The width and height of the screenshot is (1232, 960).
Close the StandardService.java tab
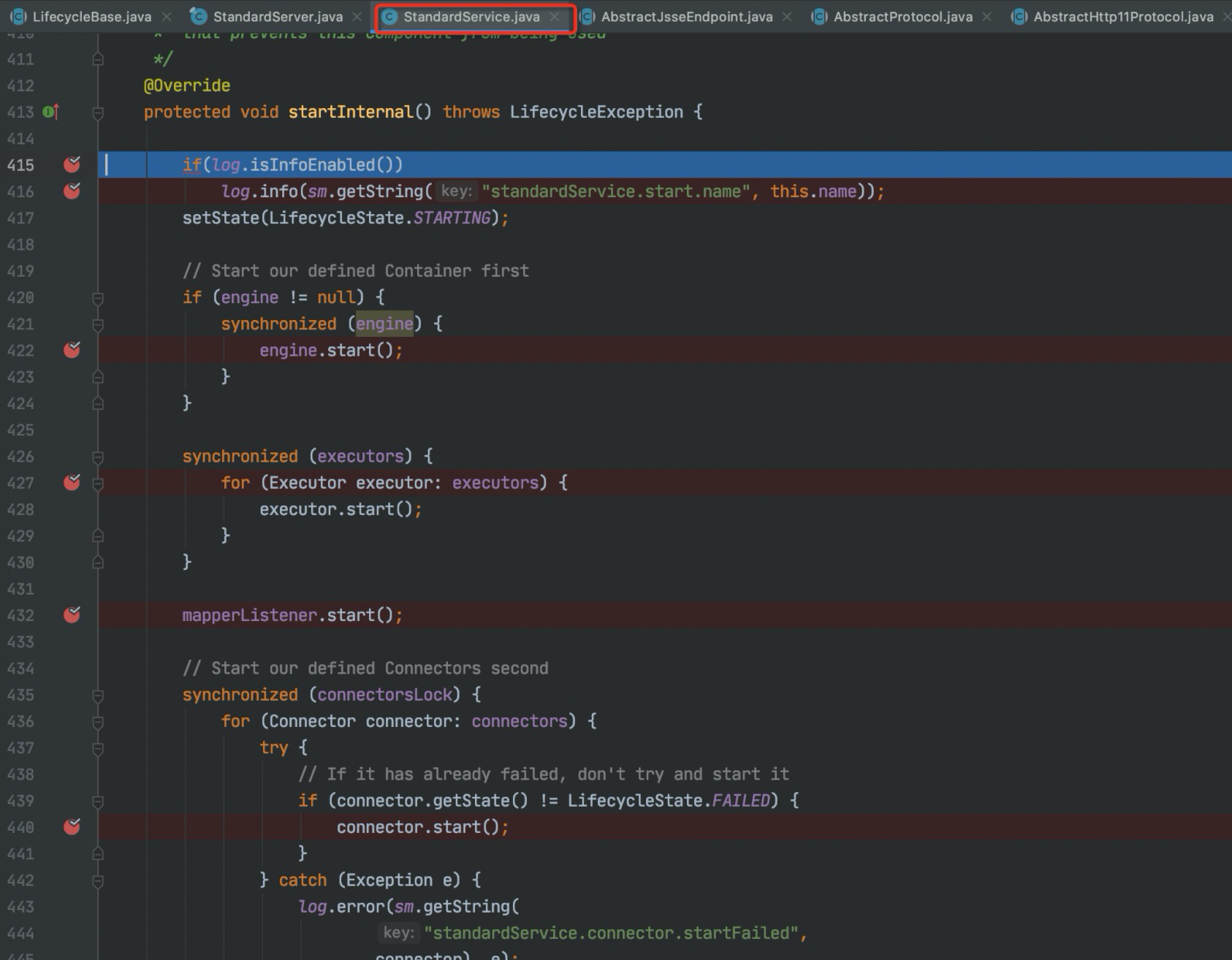pyautogui.click(x=555, y=16)
